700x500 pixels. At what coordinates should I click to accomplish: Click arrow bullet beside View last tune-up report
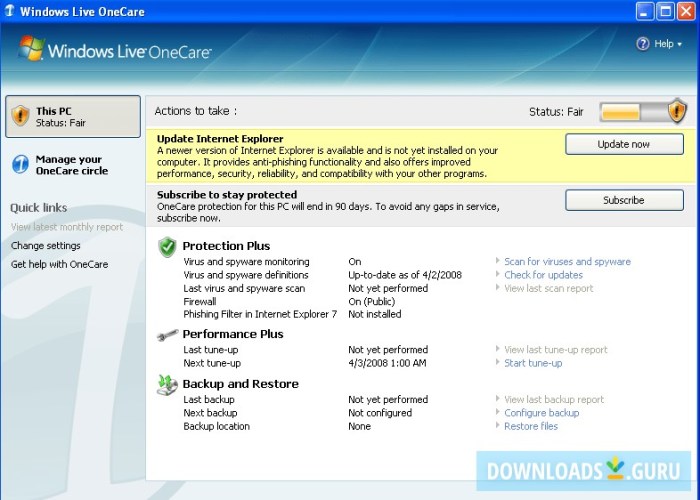pyautogui.click(x=498, y=348)
